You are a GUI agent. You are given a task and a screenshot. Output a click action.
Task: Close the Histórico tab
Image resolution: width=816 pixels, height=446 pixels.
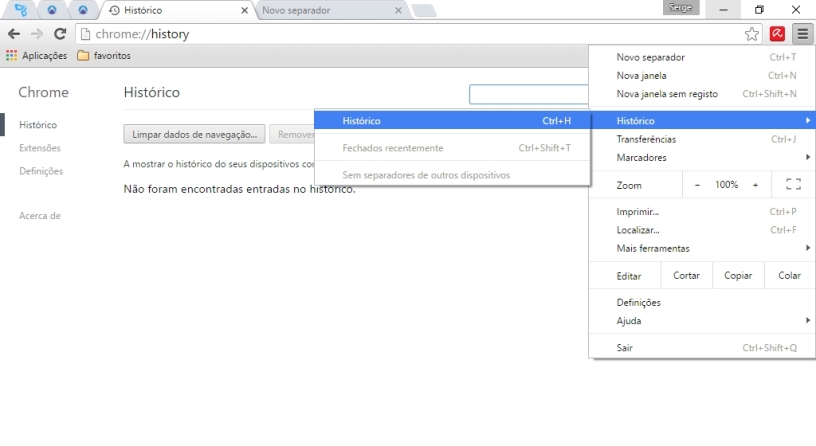coord(244,10)
